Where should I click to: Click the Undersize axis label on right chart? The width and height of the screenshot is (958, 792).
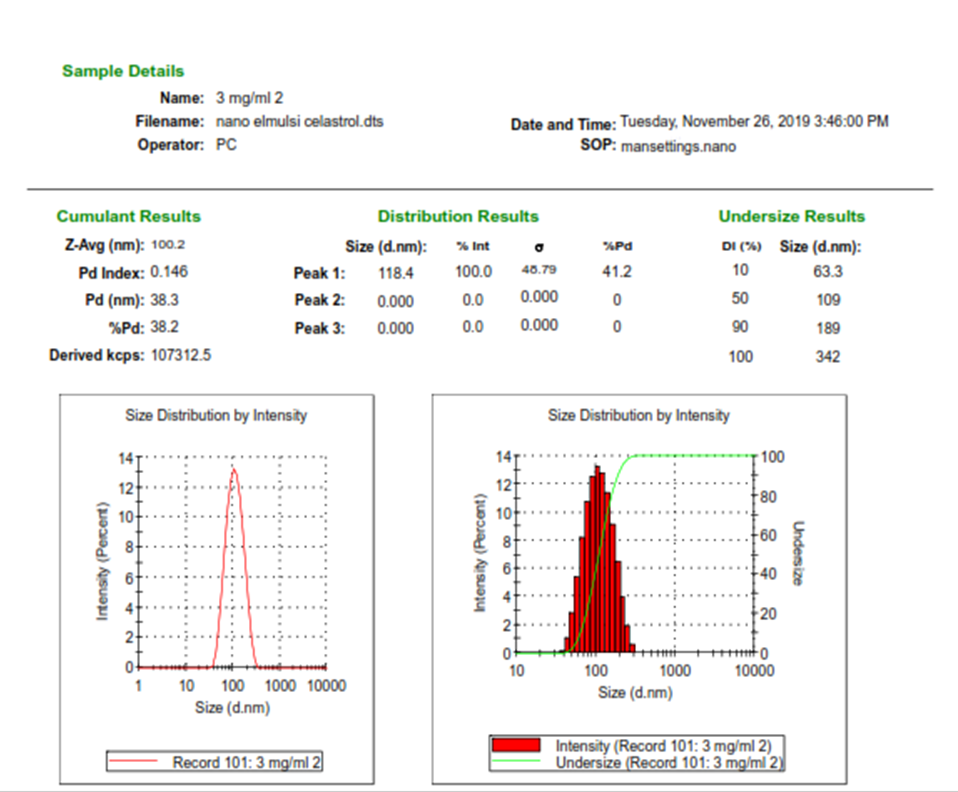pyautogui.click(x=797, y=553)
